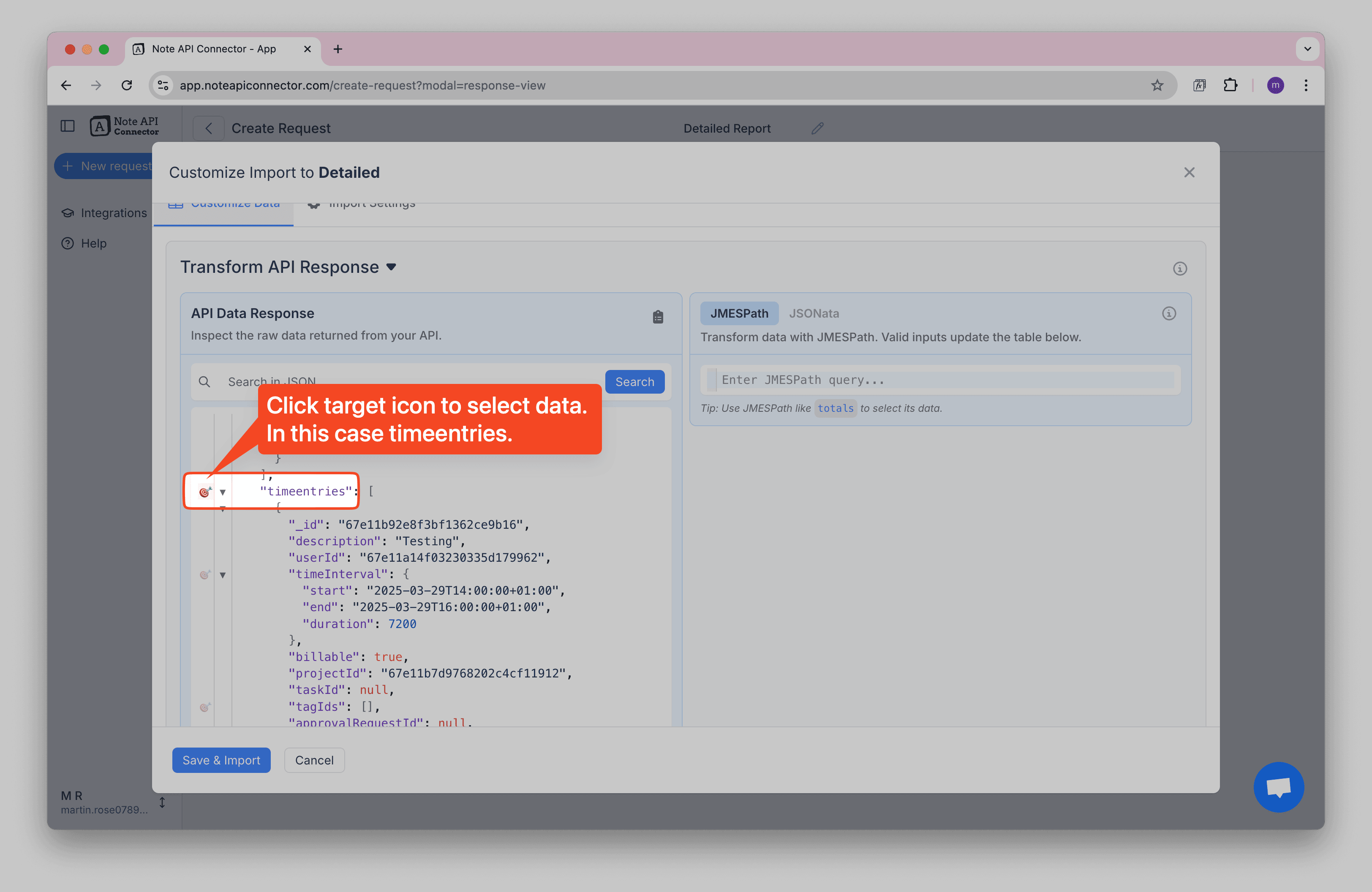1372x892 pixels.
Task: Collapse the Transform API Response section
Action: pyautogui.click(x=392, y=267)
